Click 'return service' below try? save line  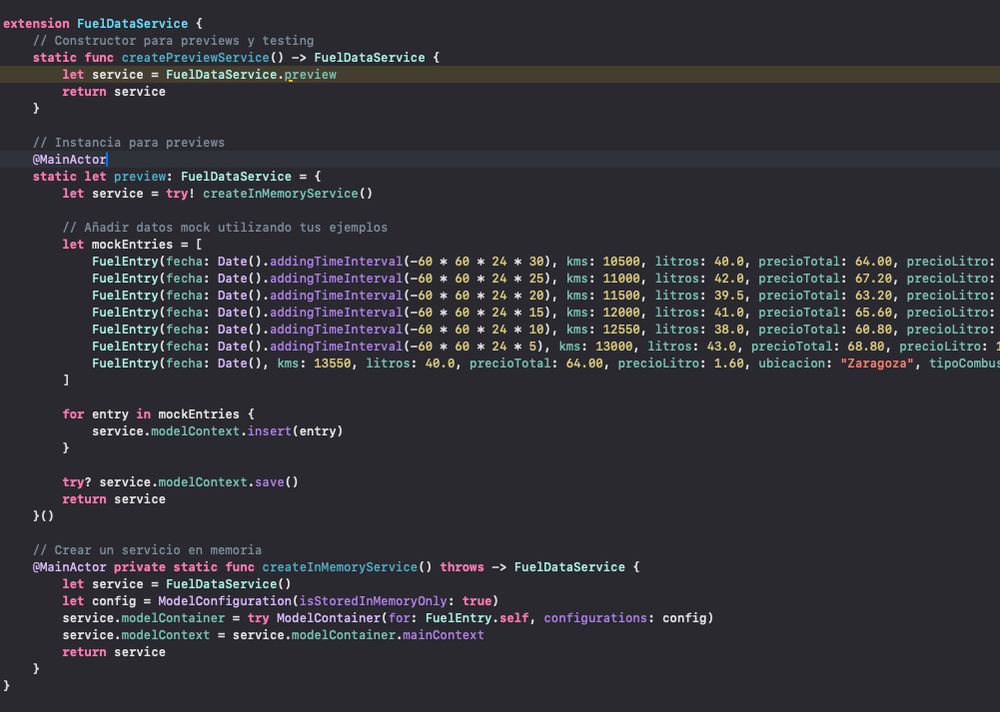click(114, 500)
